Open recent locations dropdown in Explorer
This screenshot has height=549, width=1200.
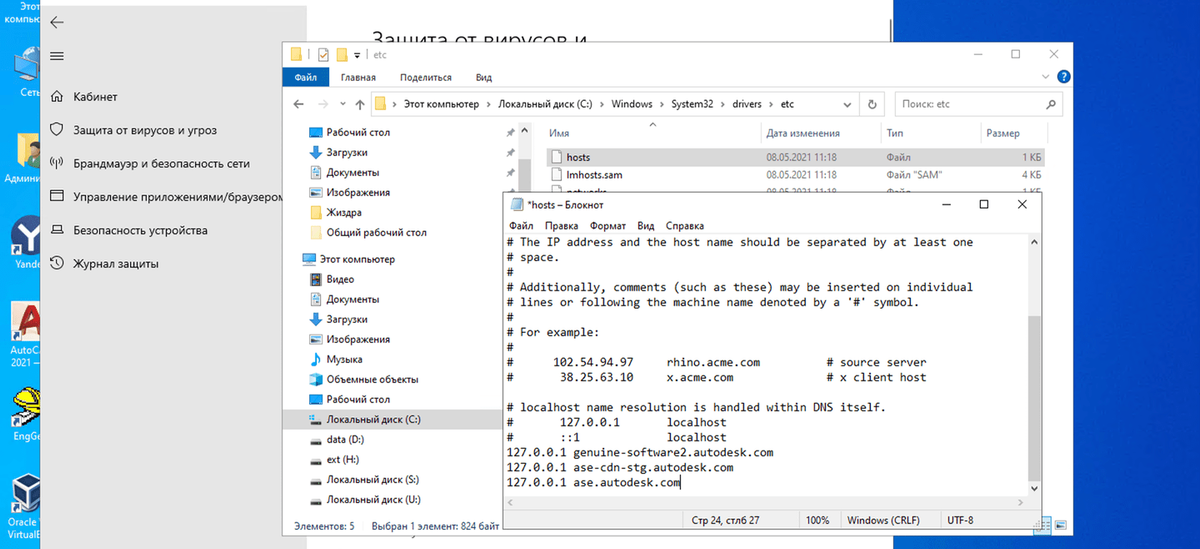click(x=342, y=104)
